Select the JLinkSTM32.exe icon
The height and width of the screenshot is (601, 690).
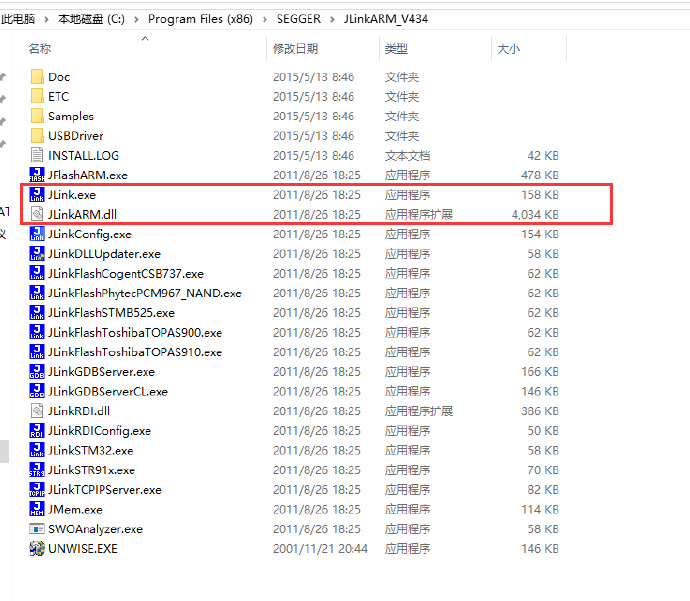coord(37,450)
